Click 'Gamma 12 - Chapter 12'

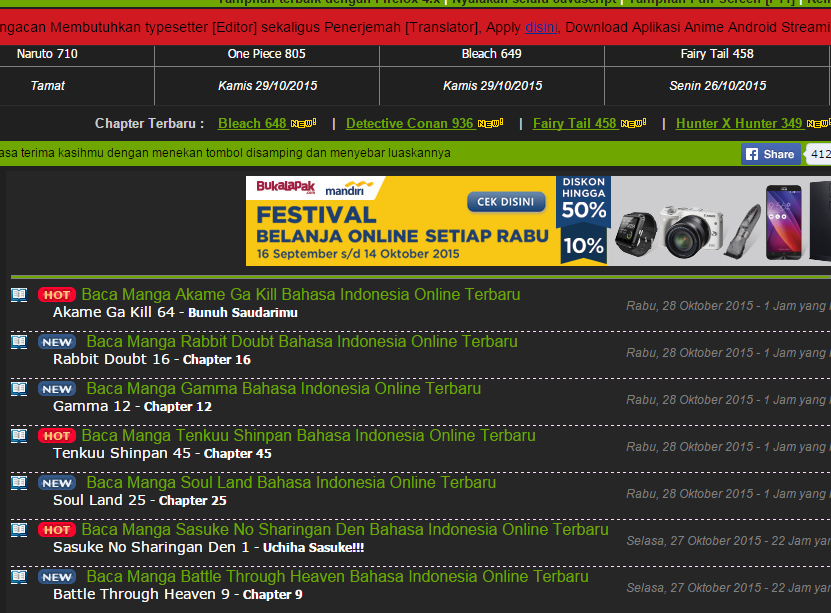pyautogui.click(x=132, y=407)
